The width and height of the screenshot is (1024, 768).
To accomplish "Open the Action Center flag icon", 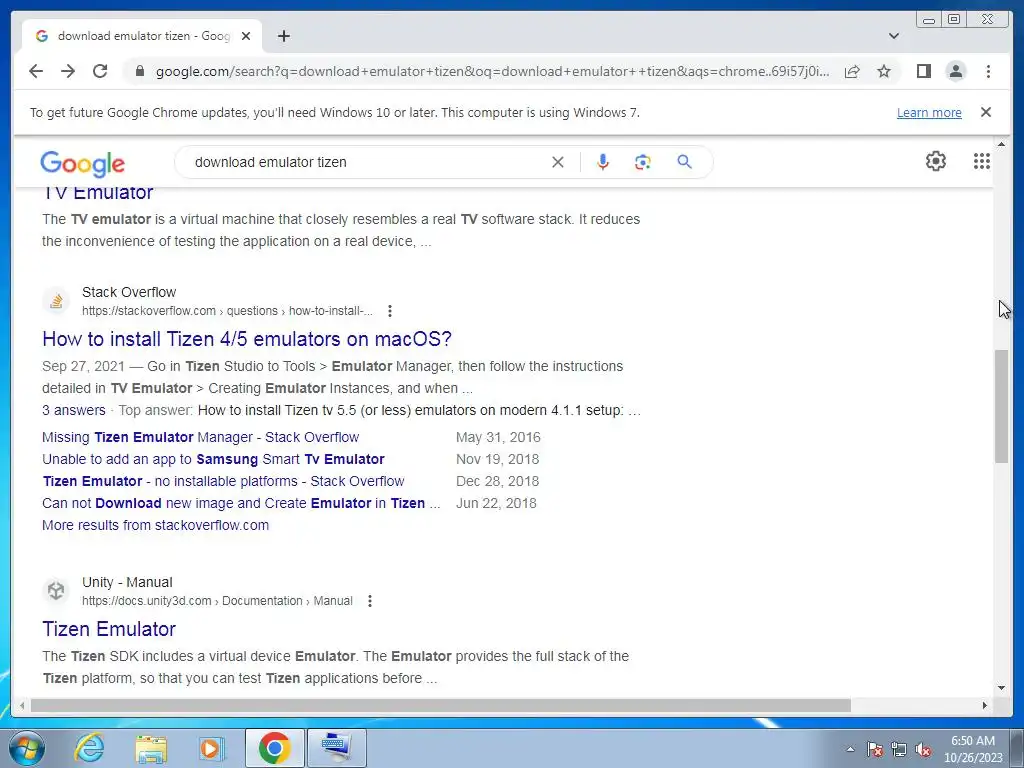I will pos(875,750).
